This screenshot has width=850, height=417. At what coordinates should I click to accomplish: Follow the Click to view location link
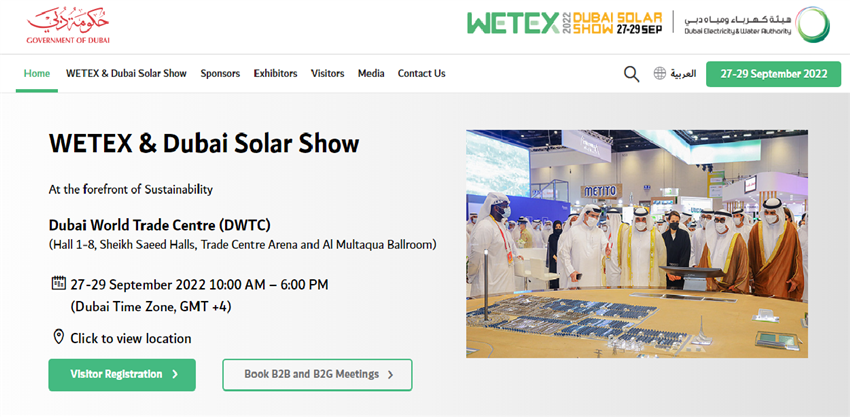point(130,338)
